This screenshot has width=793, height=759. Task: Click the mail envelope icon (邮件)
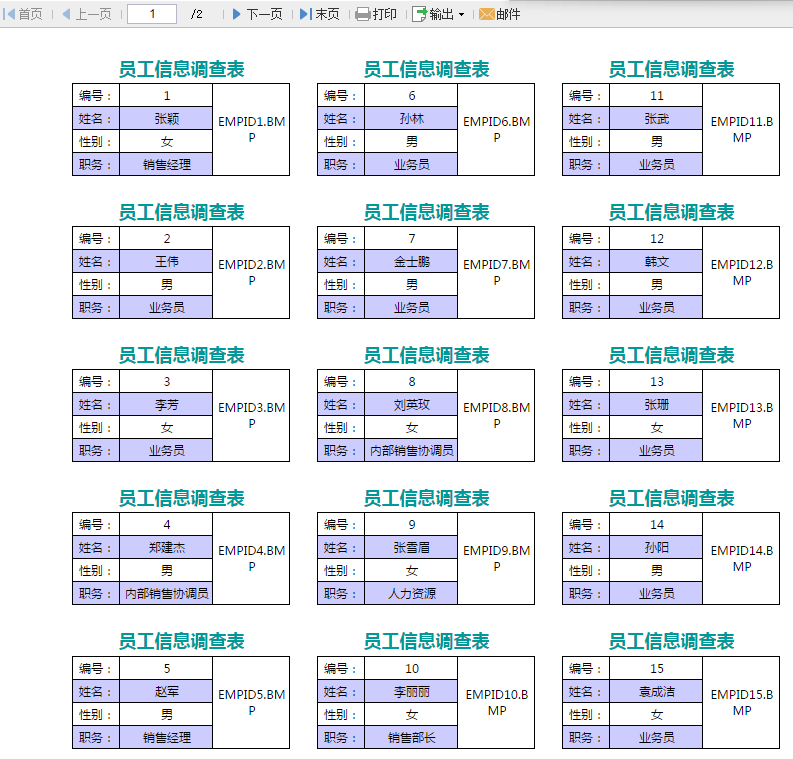(487, 14)
